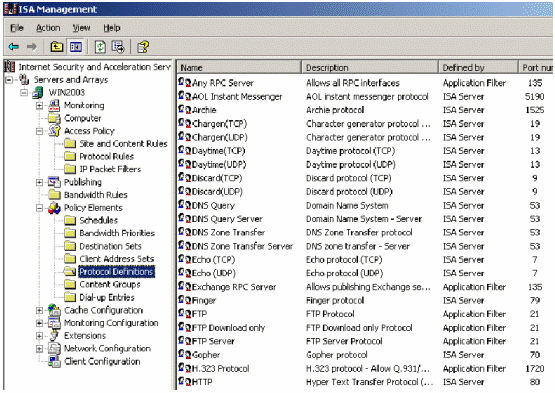Click the Client Configuration icon
This screenshot has height=393, width=555.
pyautogui.click(x=54, y=361)
